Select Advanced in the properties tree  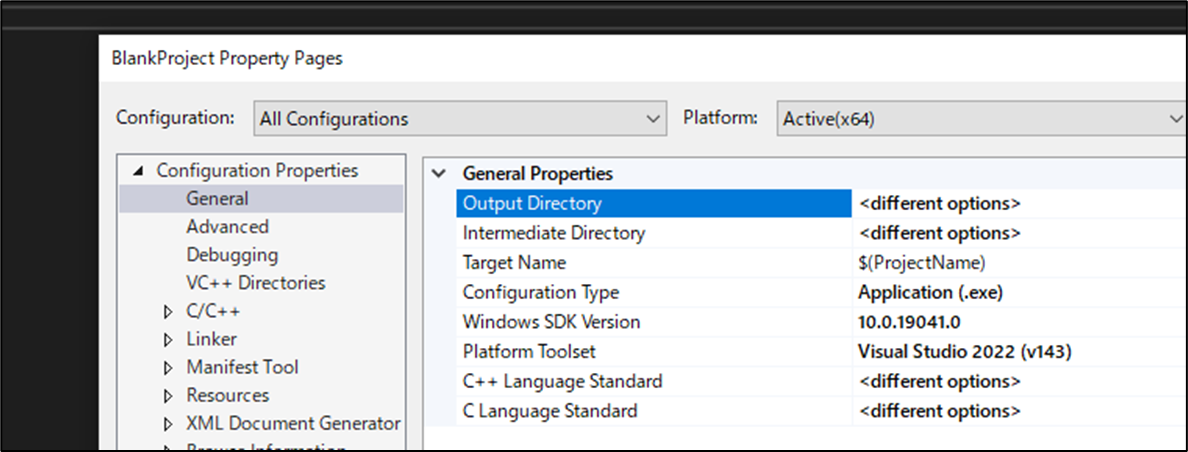(x=227, y=227)
